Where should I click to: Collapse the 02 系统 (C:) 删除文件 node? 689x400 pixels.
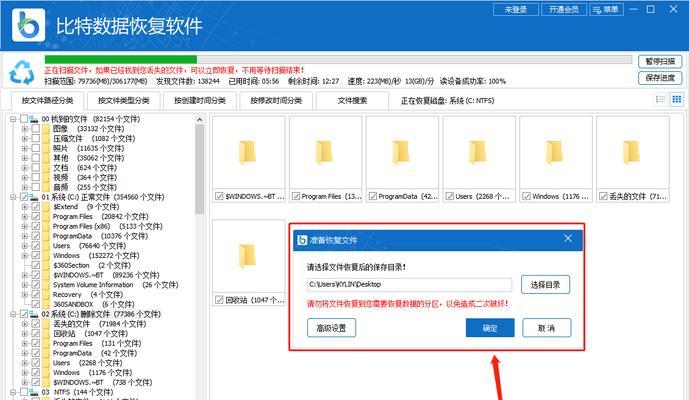pos(13,314)
